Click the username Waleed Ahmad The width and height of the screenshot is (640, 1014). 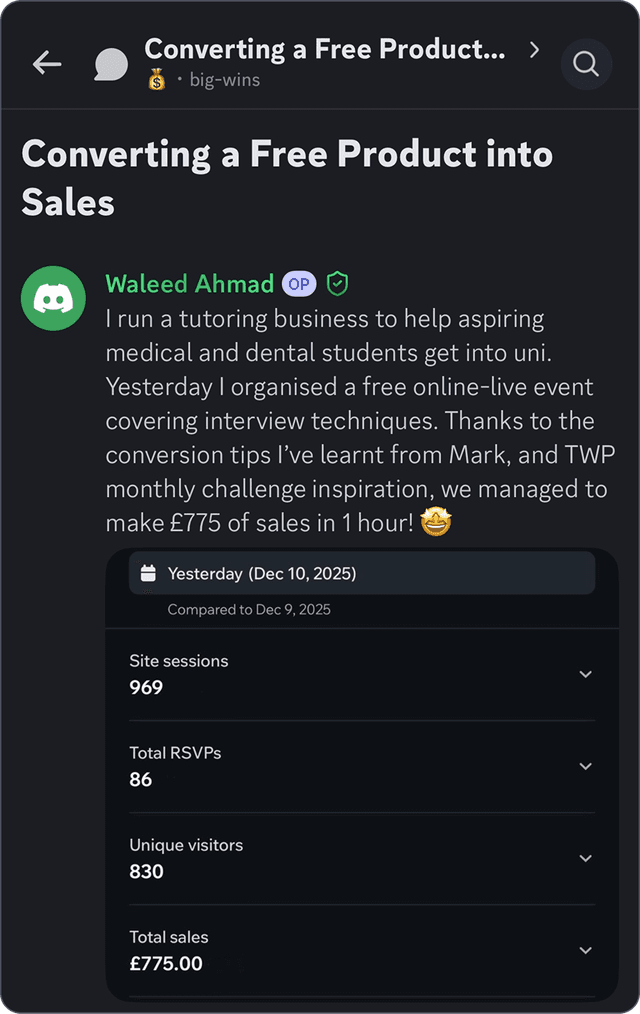coord(189,284)
